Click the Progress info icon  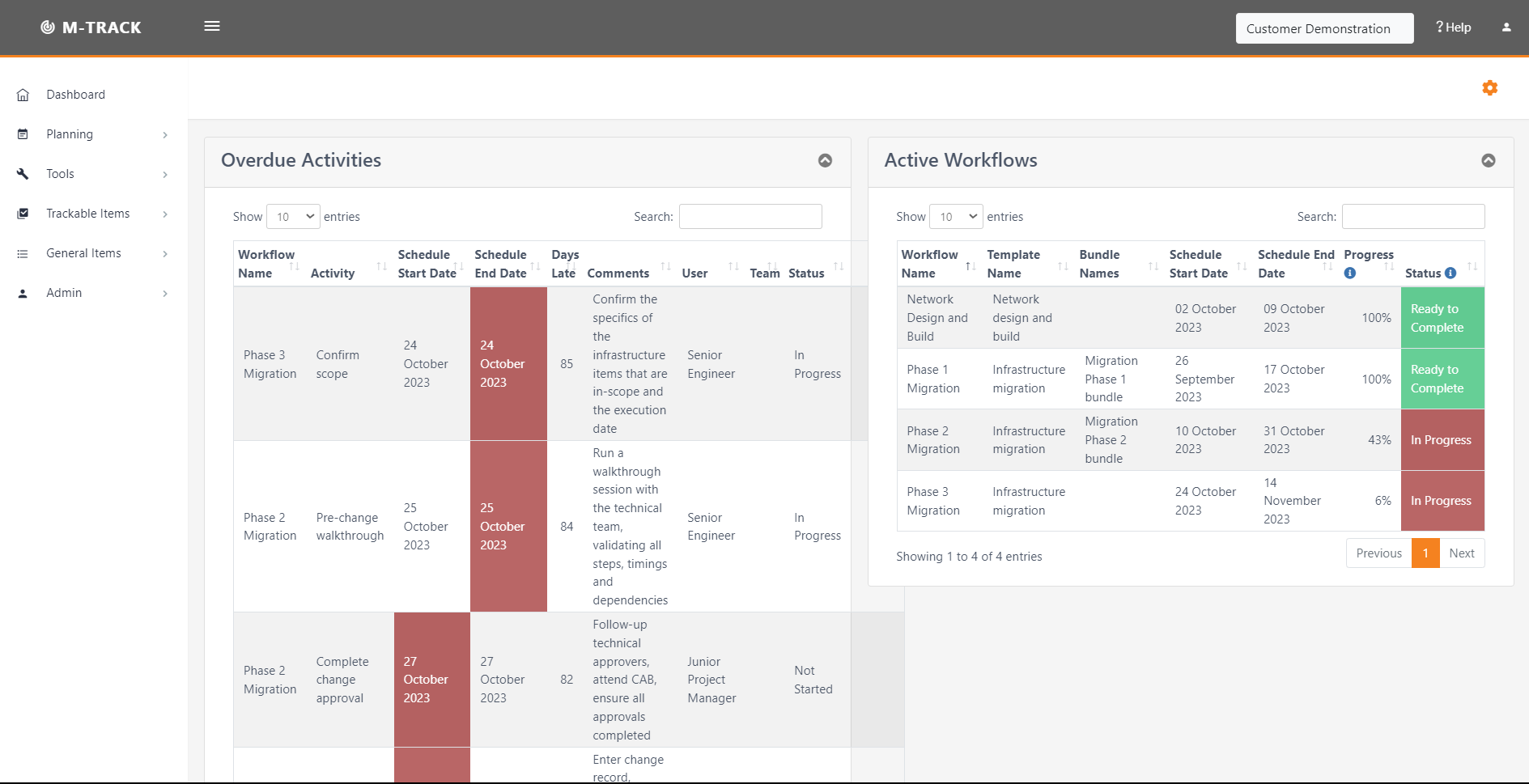point(1349,273)
